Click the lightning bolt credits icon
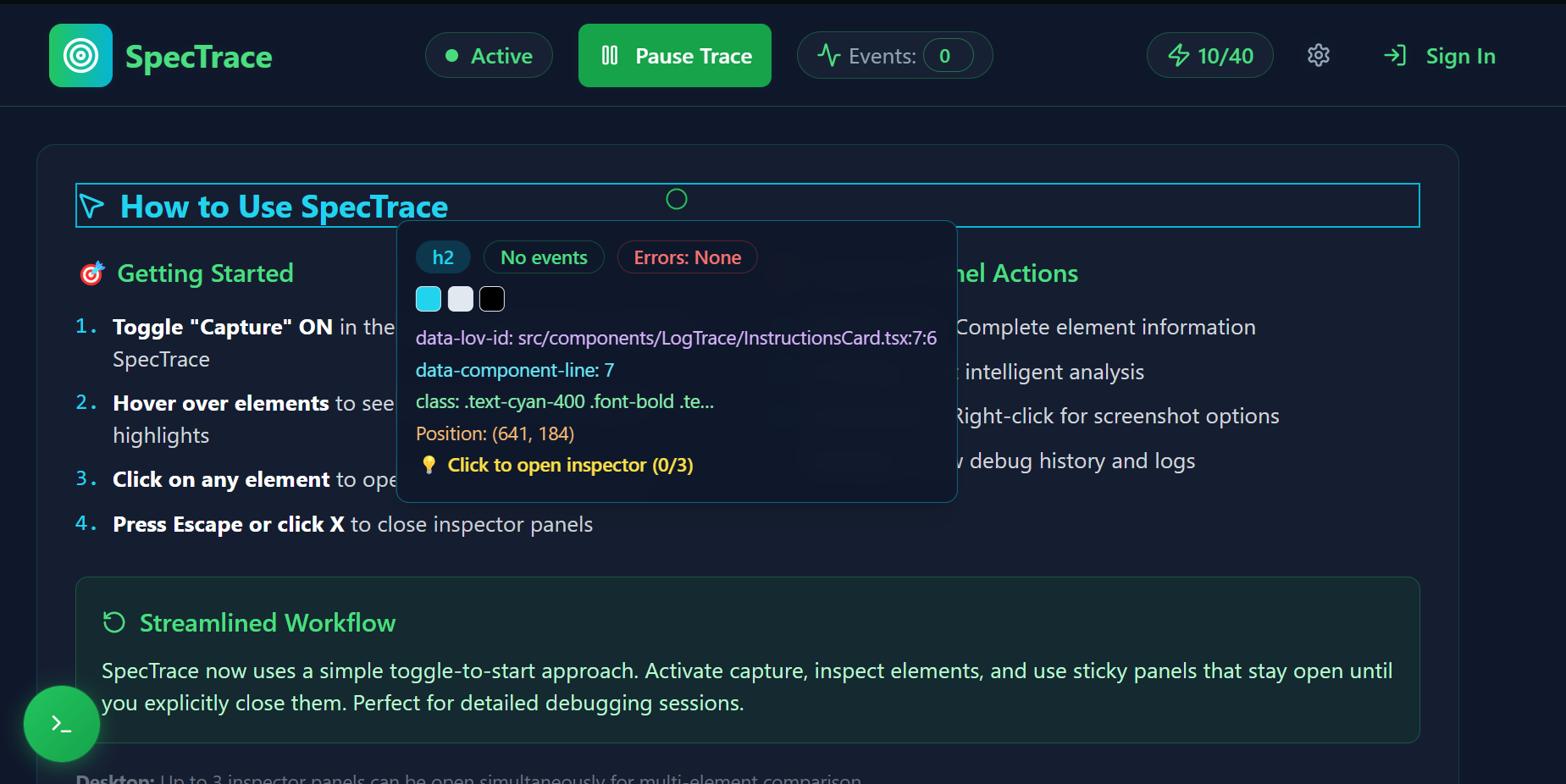This screenshot has height=784, width=1566. [x=1178, y=56]
